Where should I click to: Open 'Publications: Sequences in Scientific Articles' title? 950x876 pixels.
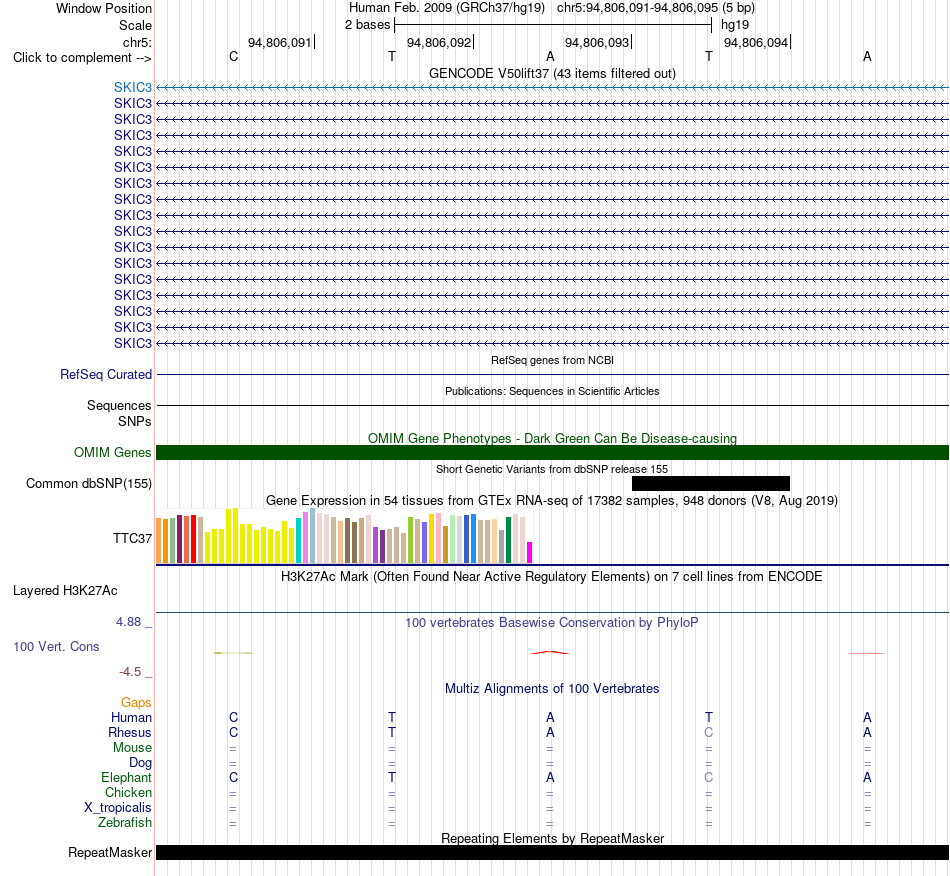tap(552, 391)
